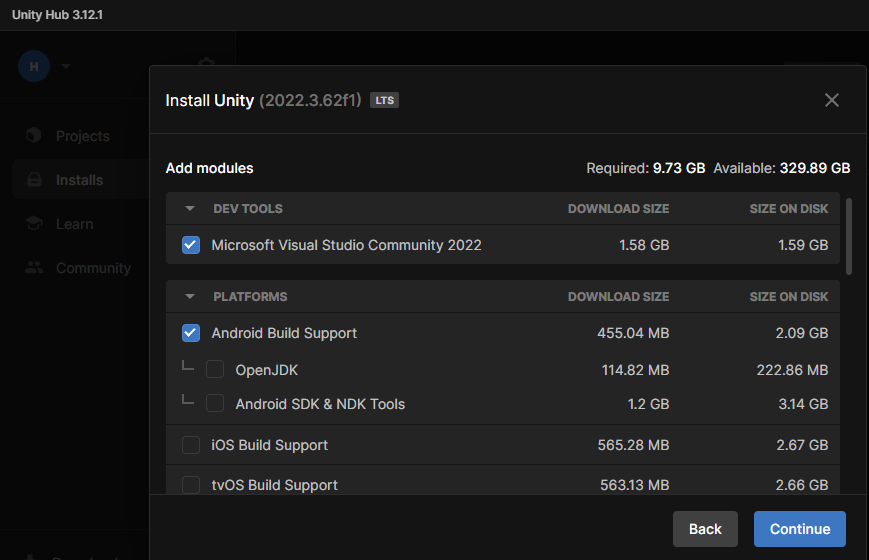Open the account dropdown arrow
869x560 pixels.
click(x=66, y=67)
